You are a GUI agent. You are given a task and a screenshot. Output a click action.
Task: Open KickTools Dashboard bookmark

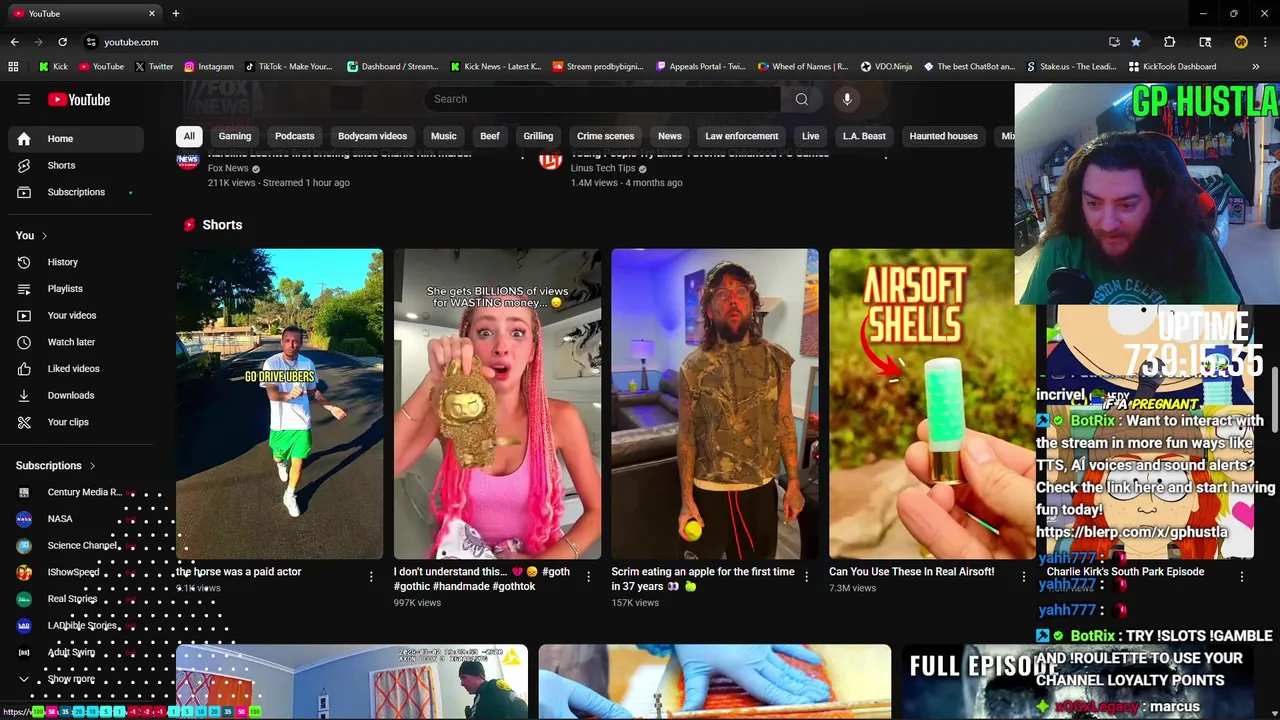[1172, 66]
